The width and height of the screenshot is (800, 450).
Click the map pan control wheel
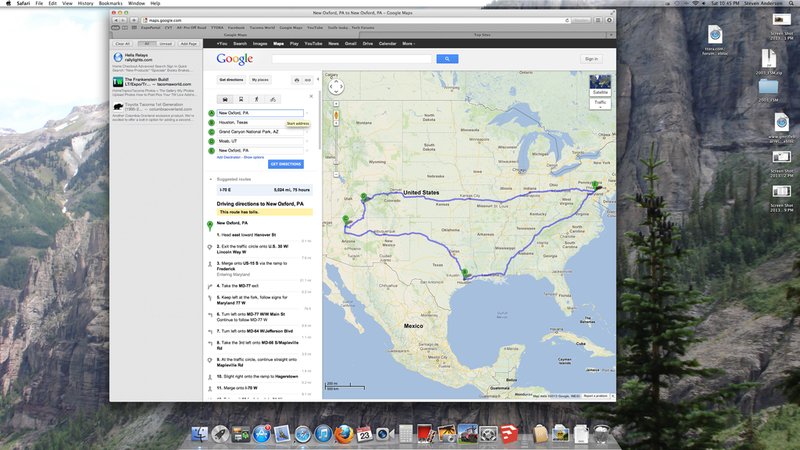[x=336, y=87]
